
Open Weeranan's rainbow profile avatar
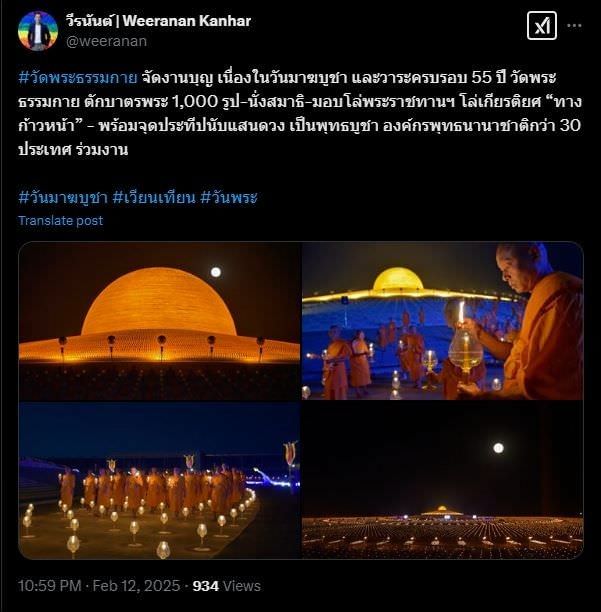click(x=38, y=31)
